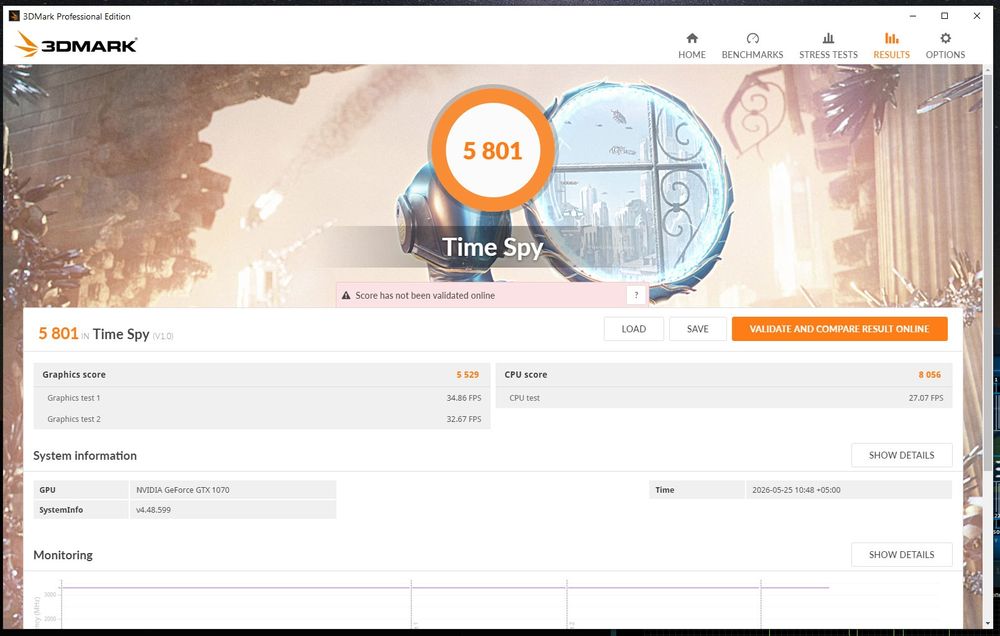The image size is (1000, 636).
Task: Click the NVIDIA GeForce GTX 1070 value
Action: click(182, 490)
